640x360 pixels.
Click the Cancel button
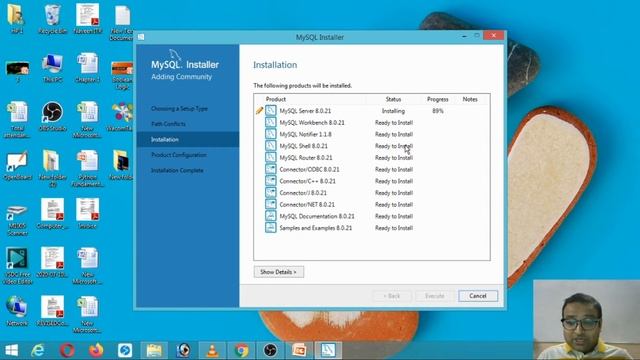coord(478,296)
